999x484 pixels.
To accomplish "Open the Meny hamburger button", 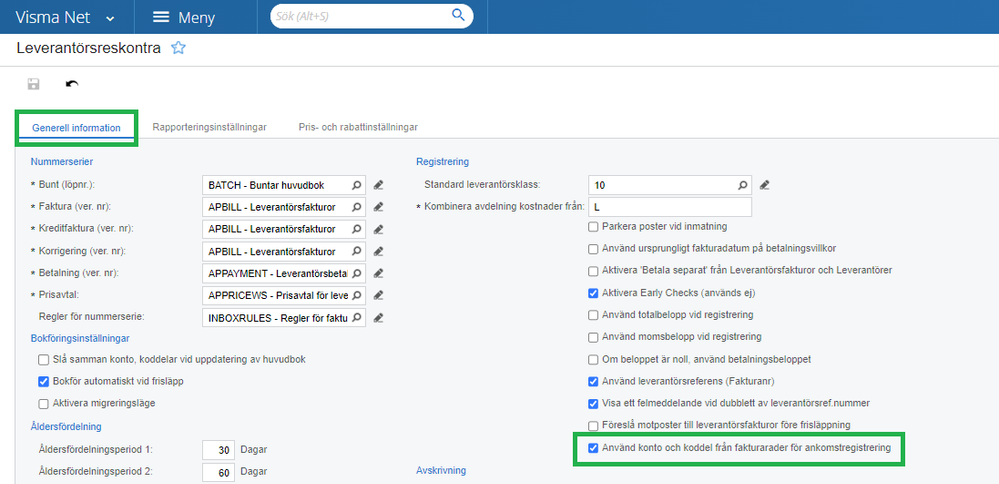I will 160,17.
